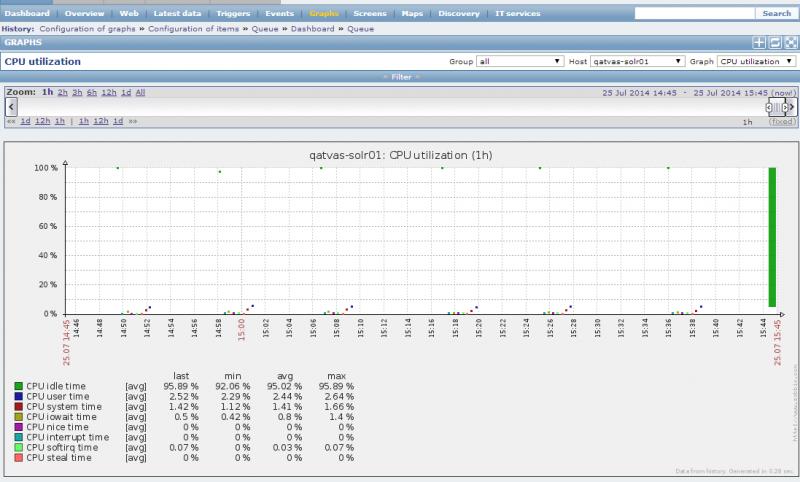Click the red CPU system time swatch

[x=18, y=407]
